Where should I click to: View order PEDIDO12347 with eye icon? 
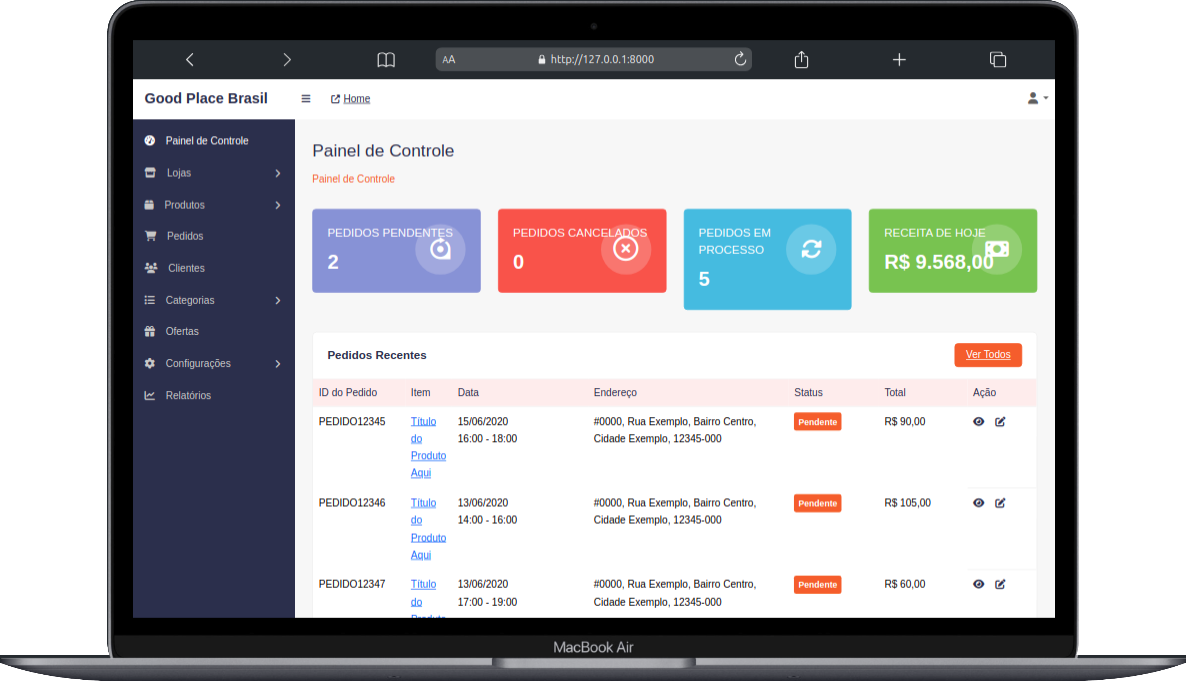click(979, 584)
